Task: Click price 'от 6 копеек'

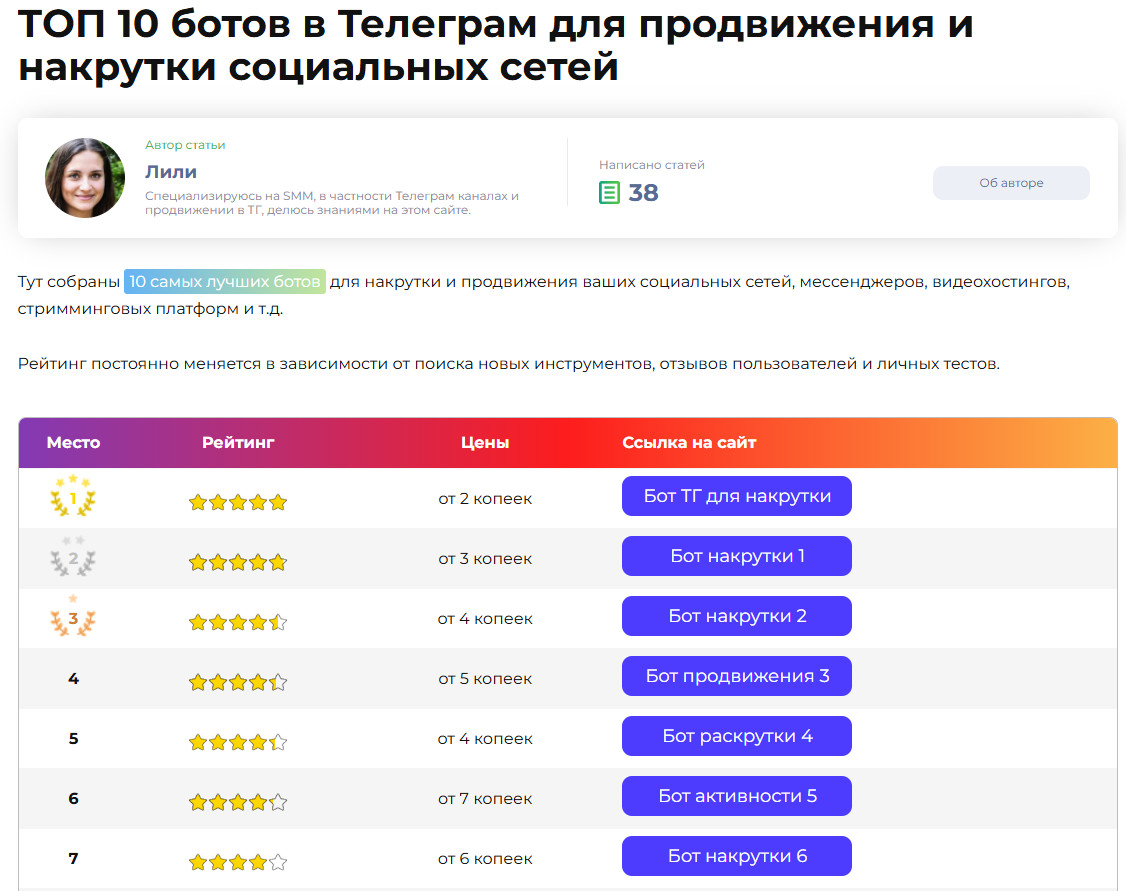Action: coord(485,859)
